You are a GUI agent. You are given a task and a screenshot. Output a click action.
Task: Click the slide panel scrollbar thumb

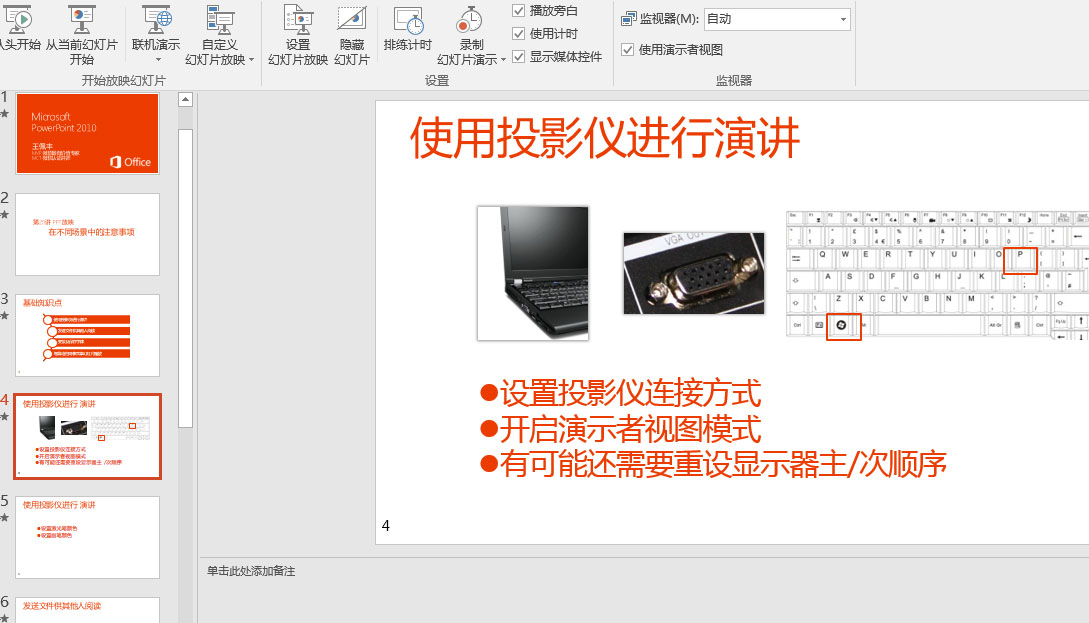click(185, 278)
